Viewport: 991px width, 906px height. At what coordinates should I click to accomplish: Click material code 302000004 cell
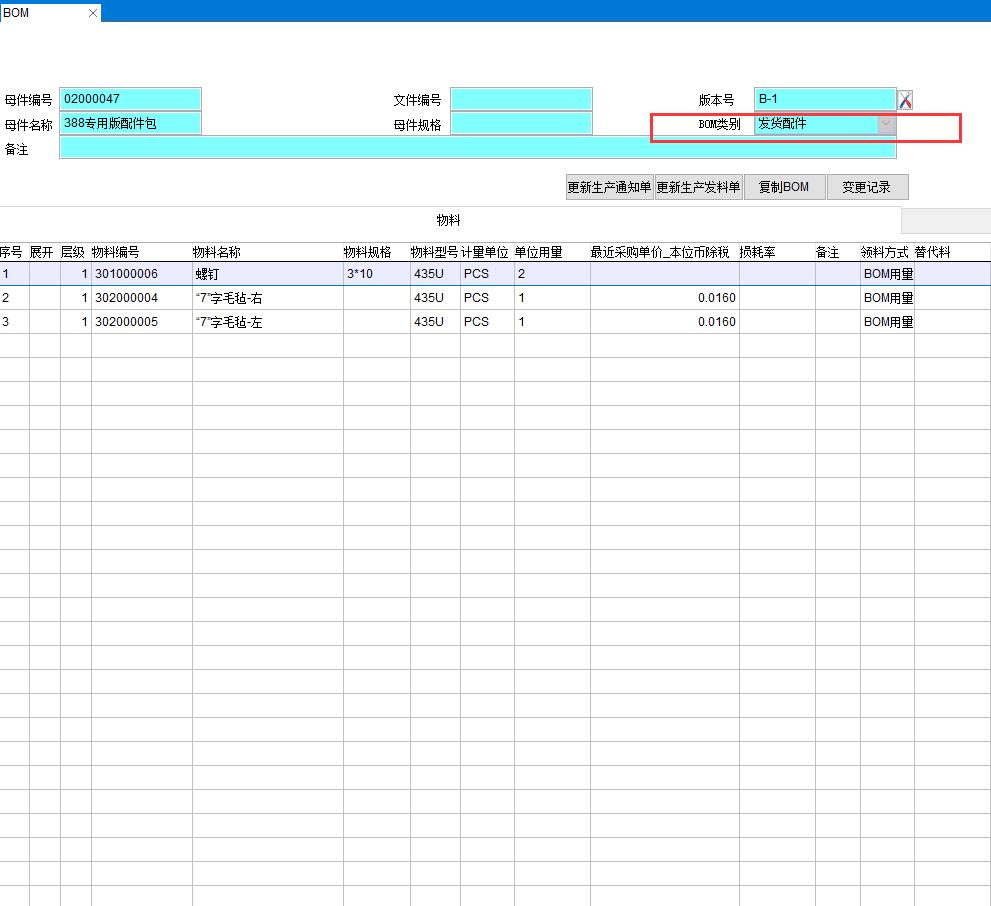pos(141,298)
